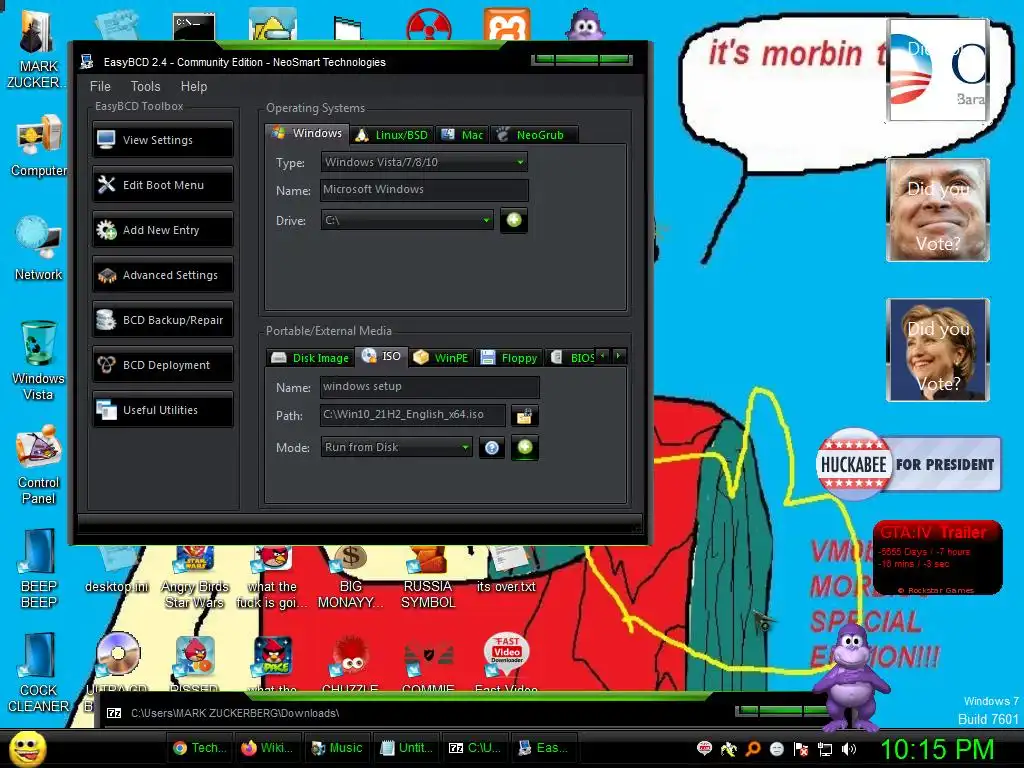The width and height of the screenshot is (1024, 768).
Task: Switch to the Wiki... Firefox taskbar item
Action: point(268,748)
